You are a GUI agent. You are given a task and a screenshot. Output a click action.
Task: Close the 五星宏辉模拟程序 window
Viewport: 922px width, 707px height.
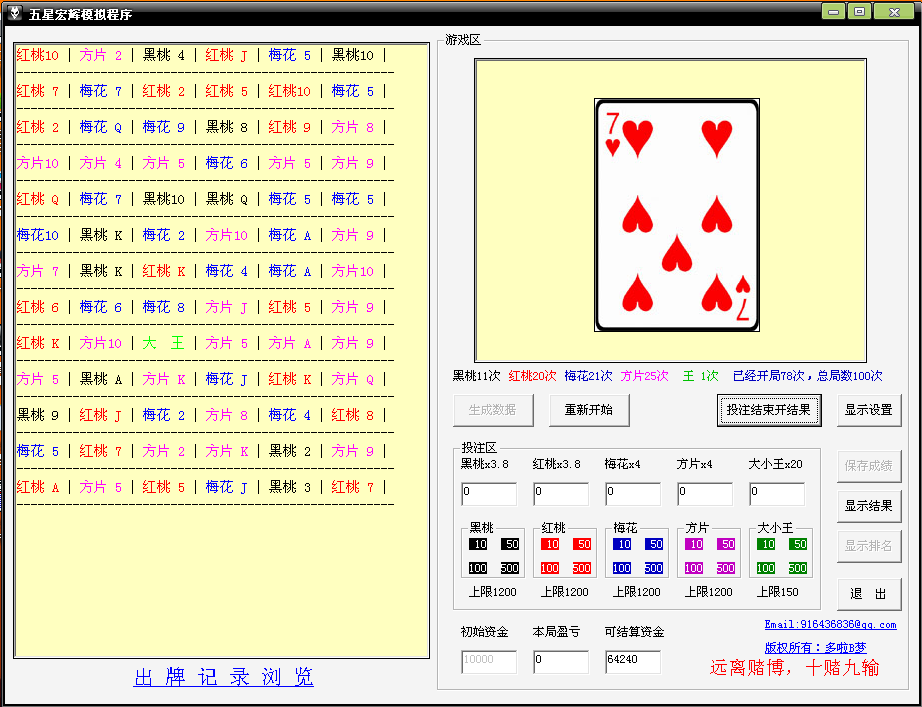pos(894,12)
